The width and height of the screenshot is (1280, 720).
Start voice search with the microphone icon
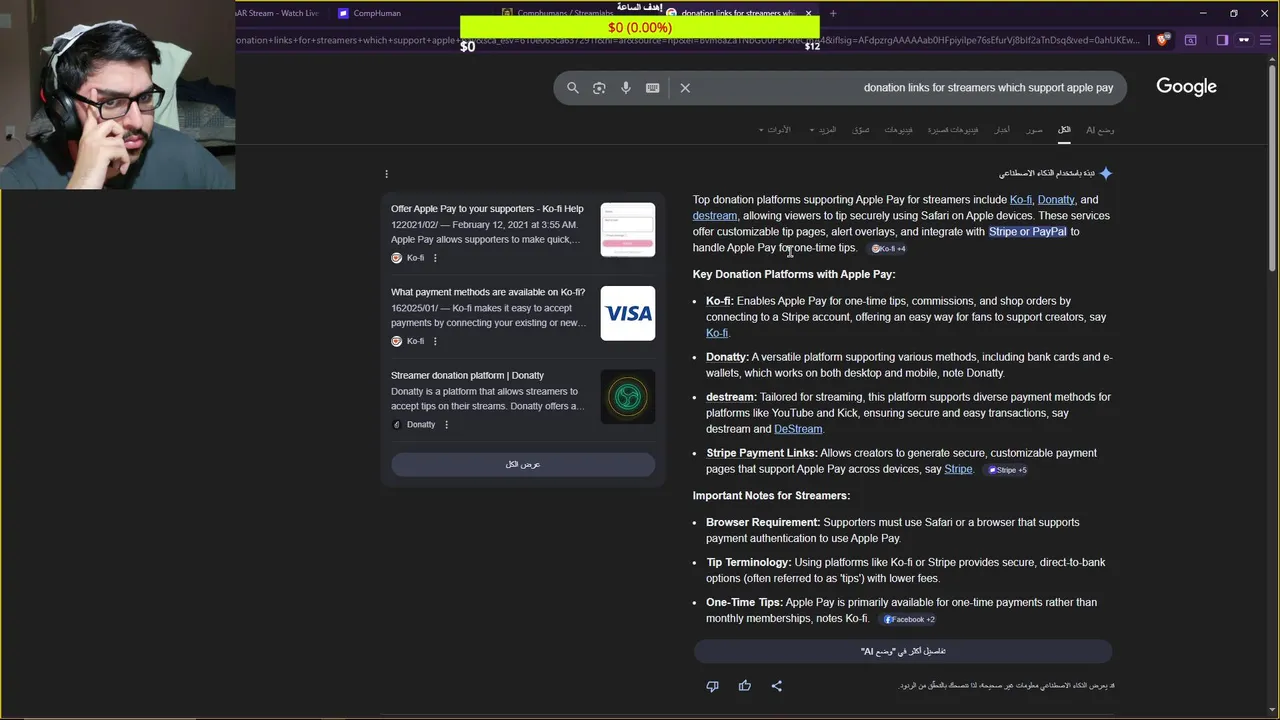[626, 88]
